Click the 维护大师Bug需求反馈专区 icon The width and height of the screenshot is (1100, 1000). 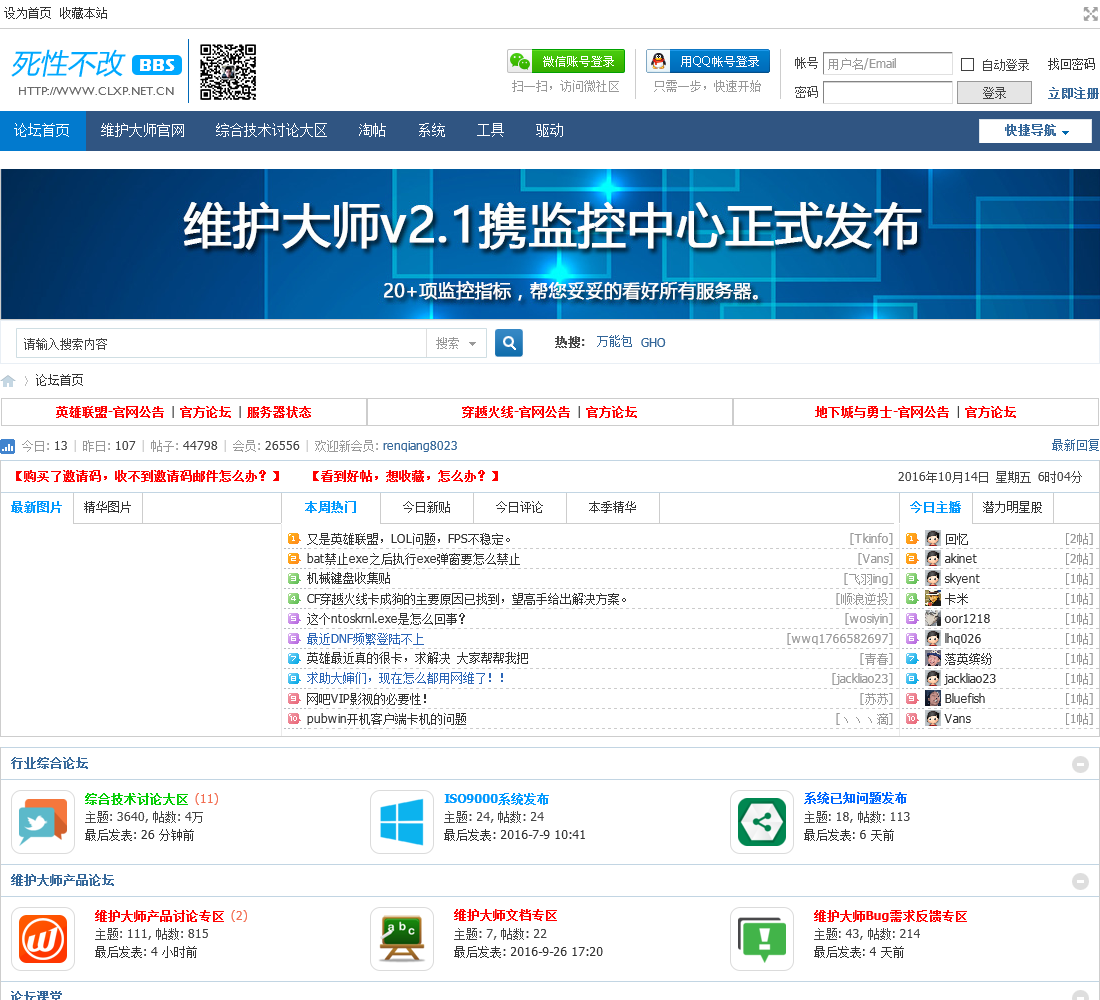click(x=762, y=938)
